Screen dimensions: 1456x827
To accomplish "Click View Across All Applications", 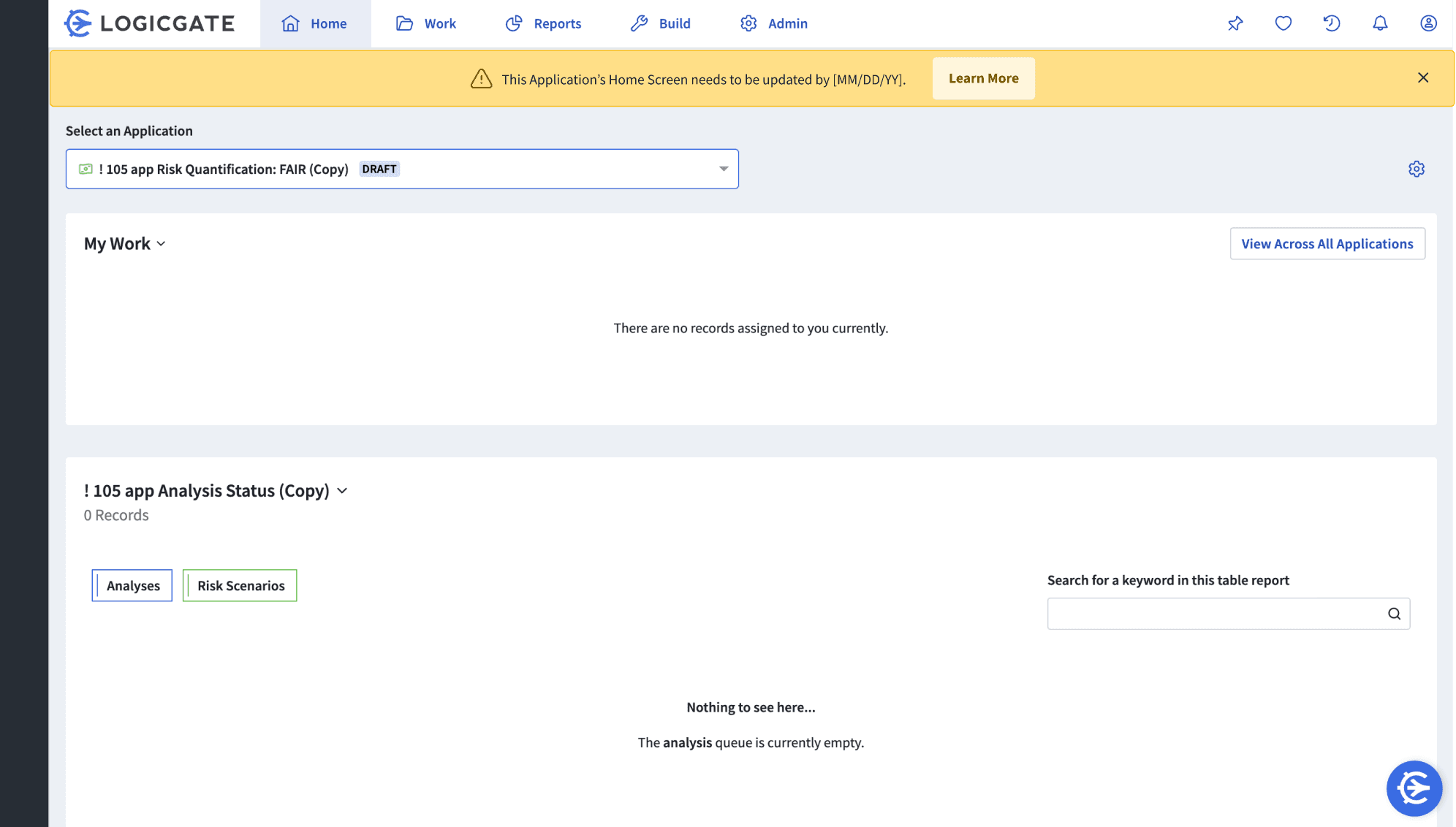I will click(x=1327, y=243).
